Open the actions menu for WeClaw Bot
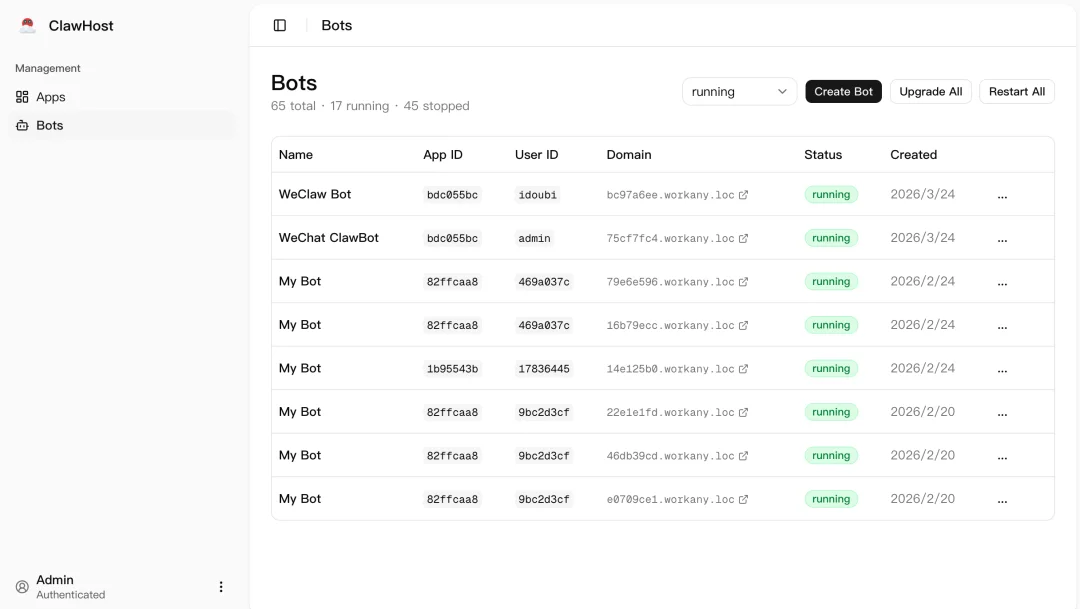The image size is (1080, 609). tap(1002, 195)
